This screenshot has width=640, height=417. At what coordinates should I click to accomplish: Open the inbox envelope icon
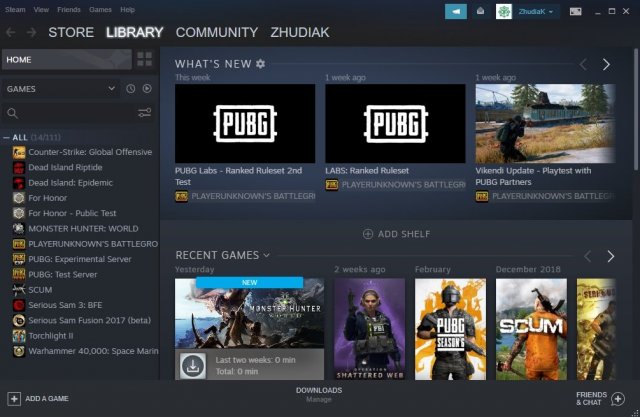(480, 11)
